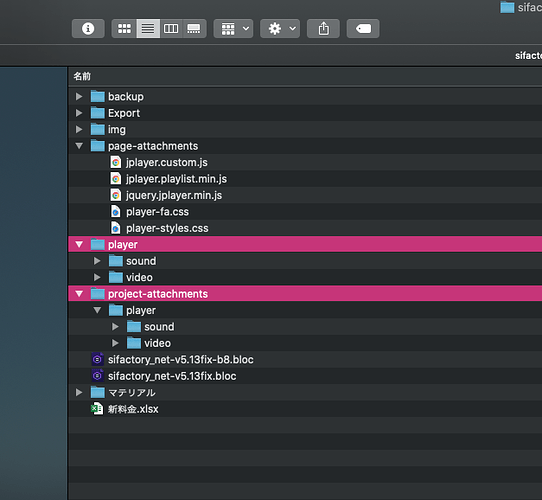542x500 pixels.
Task: Click the Edit Tags toolbar icon
Action: pyautogui.click(x=363, y=28)
